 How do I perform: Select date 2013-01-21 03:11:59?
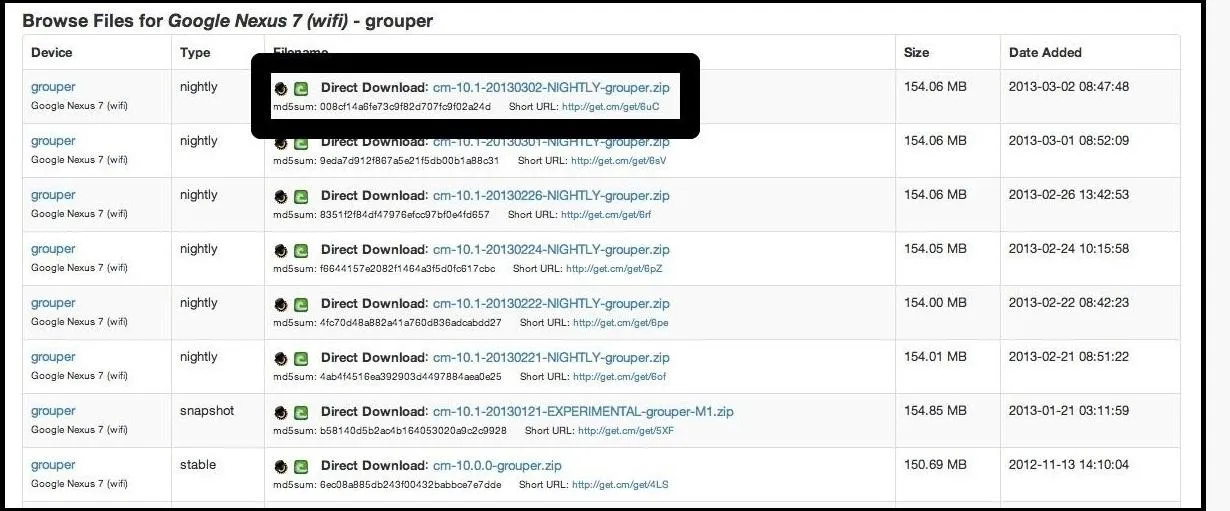tap(1069, 411)
